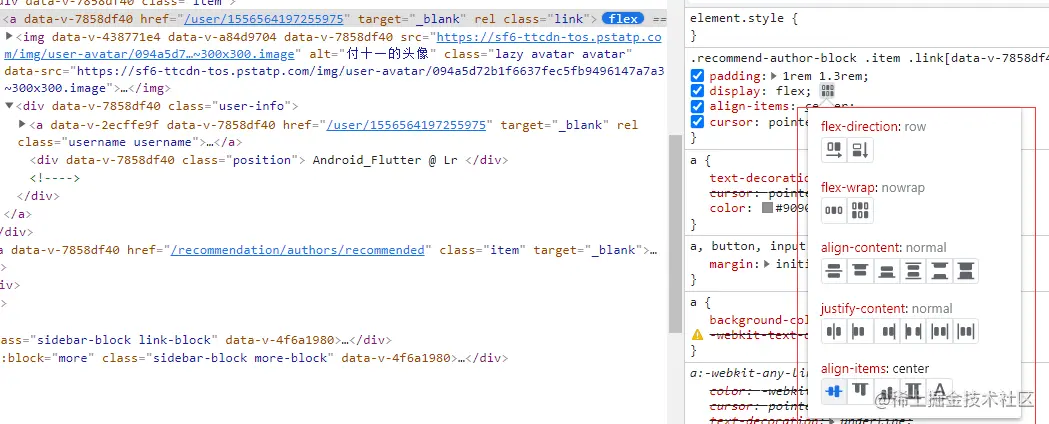Viewport: 1049px width, 424px height.
Task: Set flex-direction to row icon
Action: pyautogui.click(x=834, y=150)
